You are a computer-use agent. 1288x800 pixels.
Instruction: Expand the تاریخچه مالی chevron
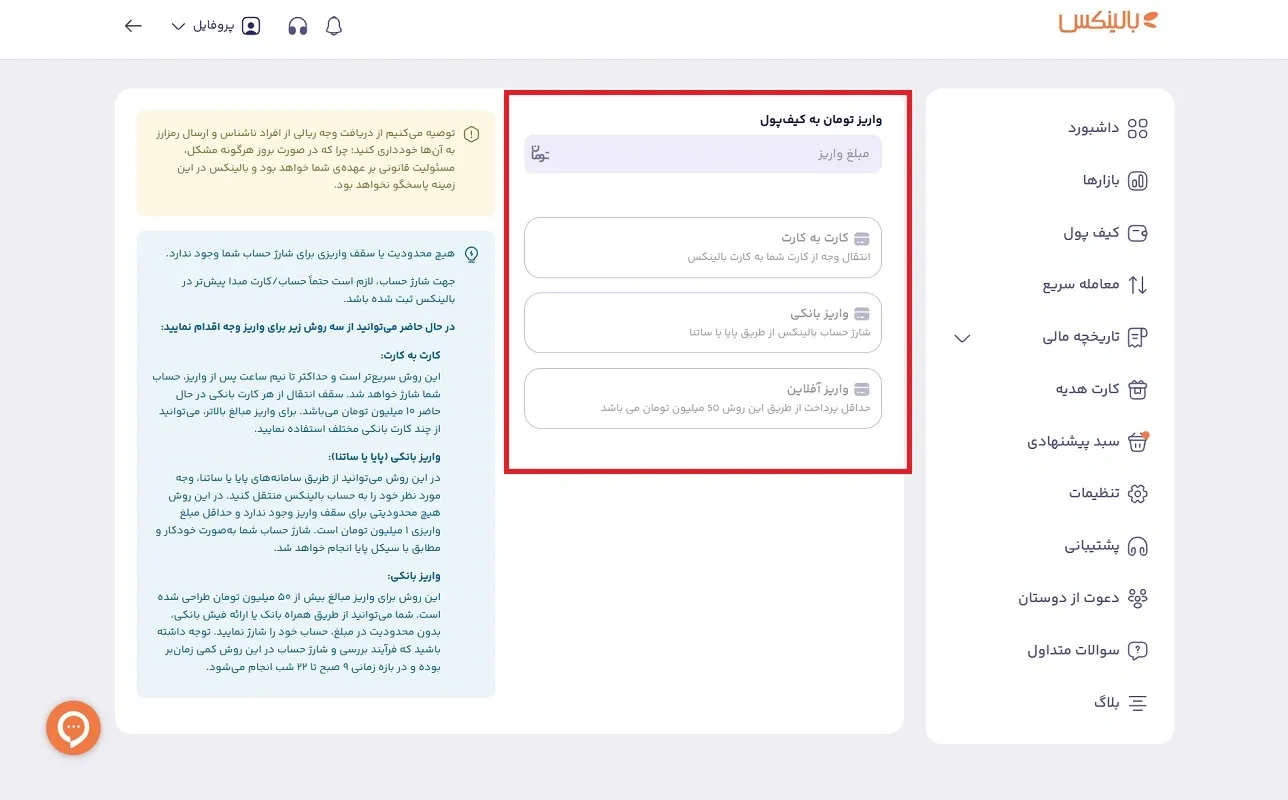(x=962, y=338)
